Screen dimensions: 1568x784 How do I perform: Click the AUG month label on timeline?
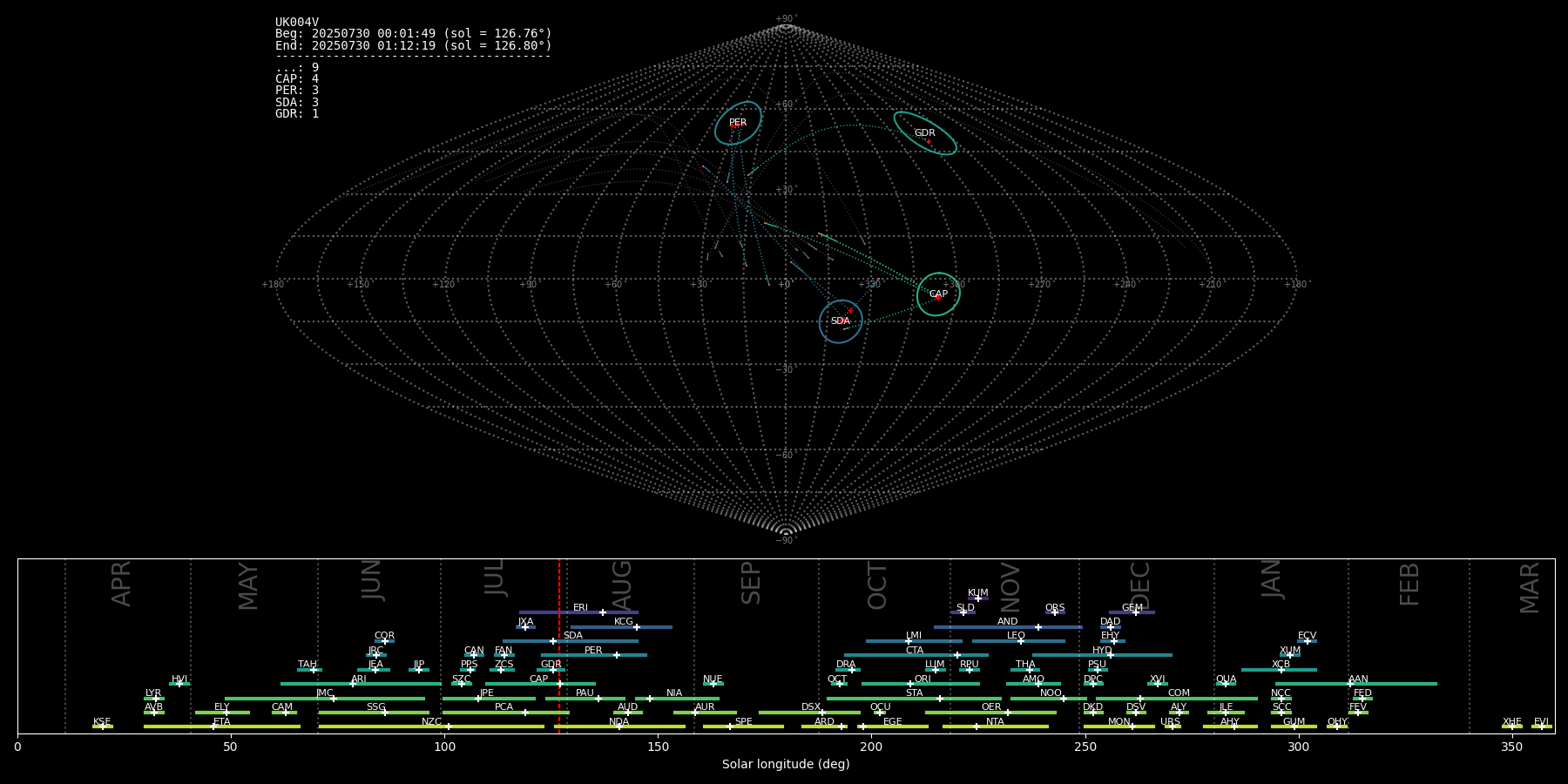(622, 585)
